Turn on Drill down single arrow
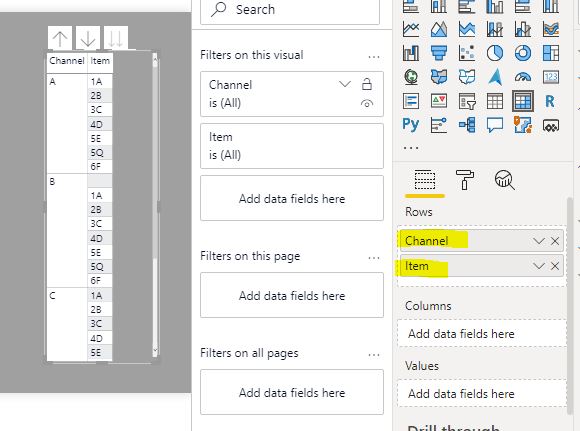 point(88,38)
